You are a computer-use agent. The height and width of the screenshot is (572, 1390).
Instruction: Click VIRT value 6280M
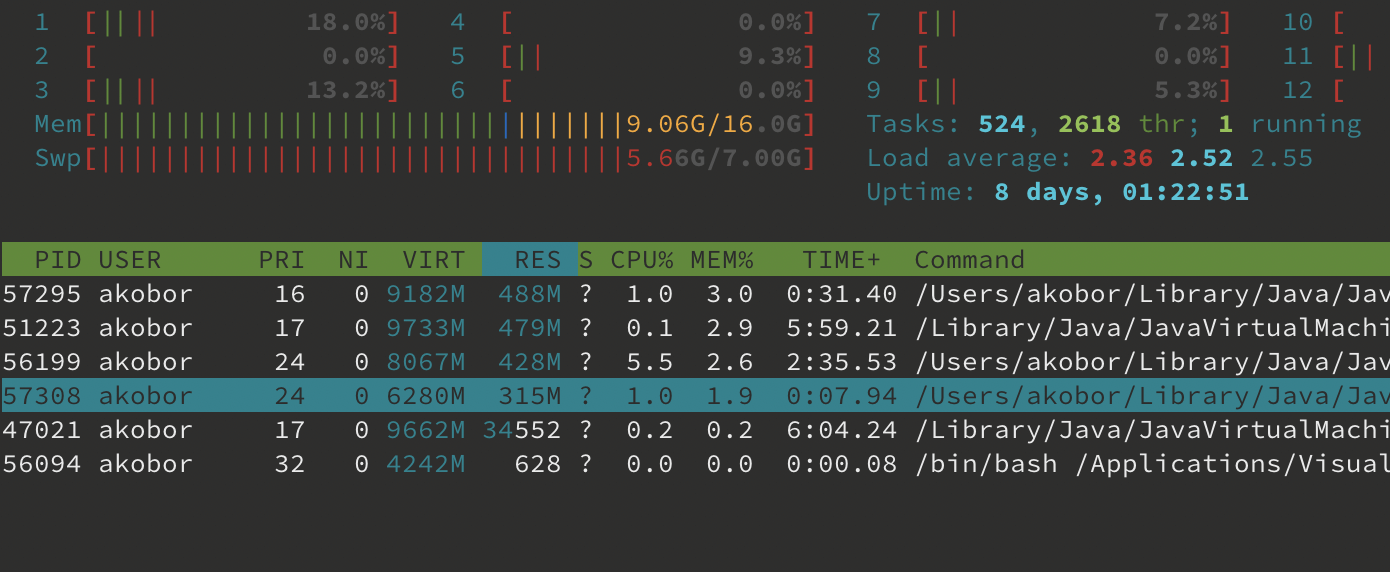coord(426,396)
